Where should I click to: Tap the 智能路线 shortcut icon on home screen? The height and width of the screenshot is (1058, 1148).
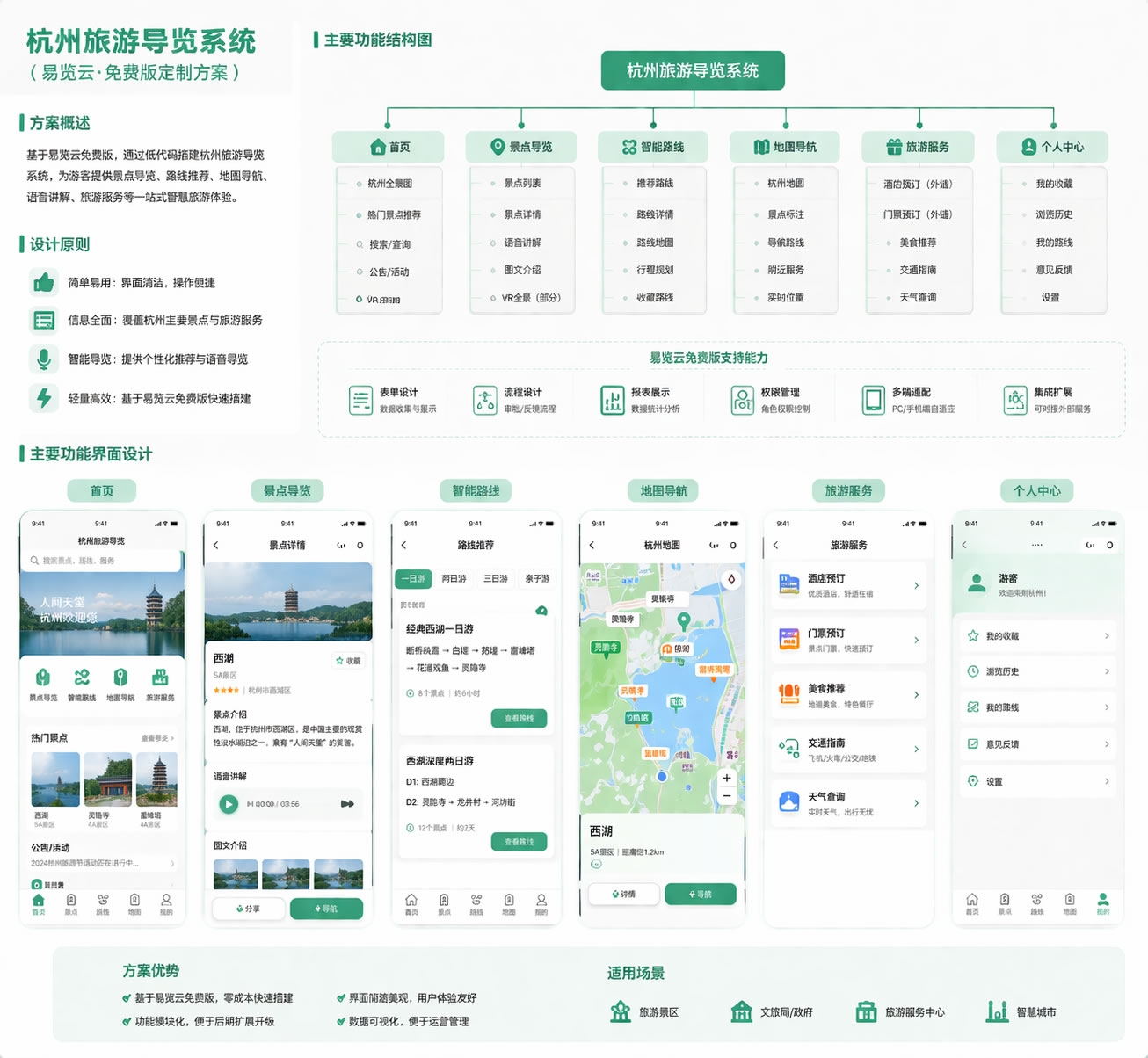pos(82,678)
